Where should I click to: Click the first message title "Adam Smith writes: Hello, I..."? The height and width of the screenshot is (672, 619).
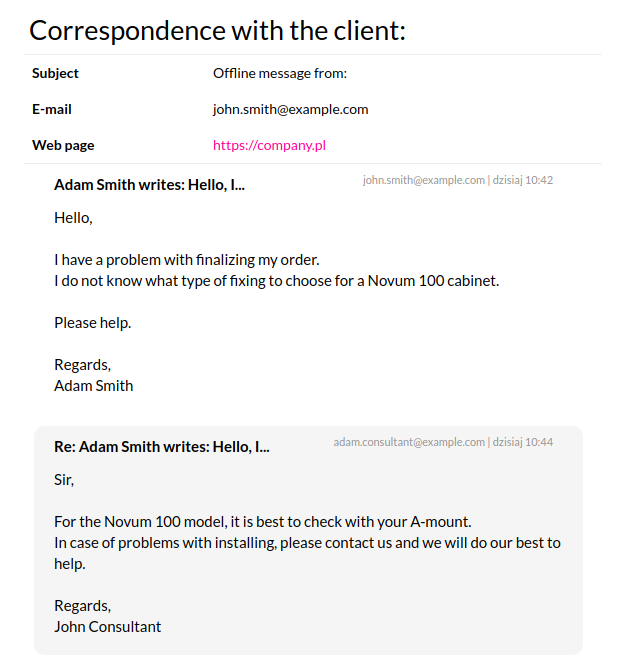tap(149, 184)
